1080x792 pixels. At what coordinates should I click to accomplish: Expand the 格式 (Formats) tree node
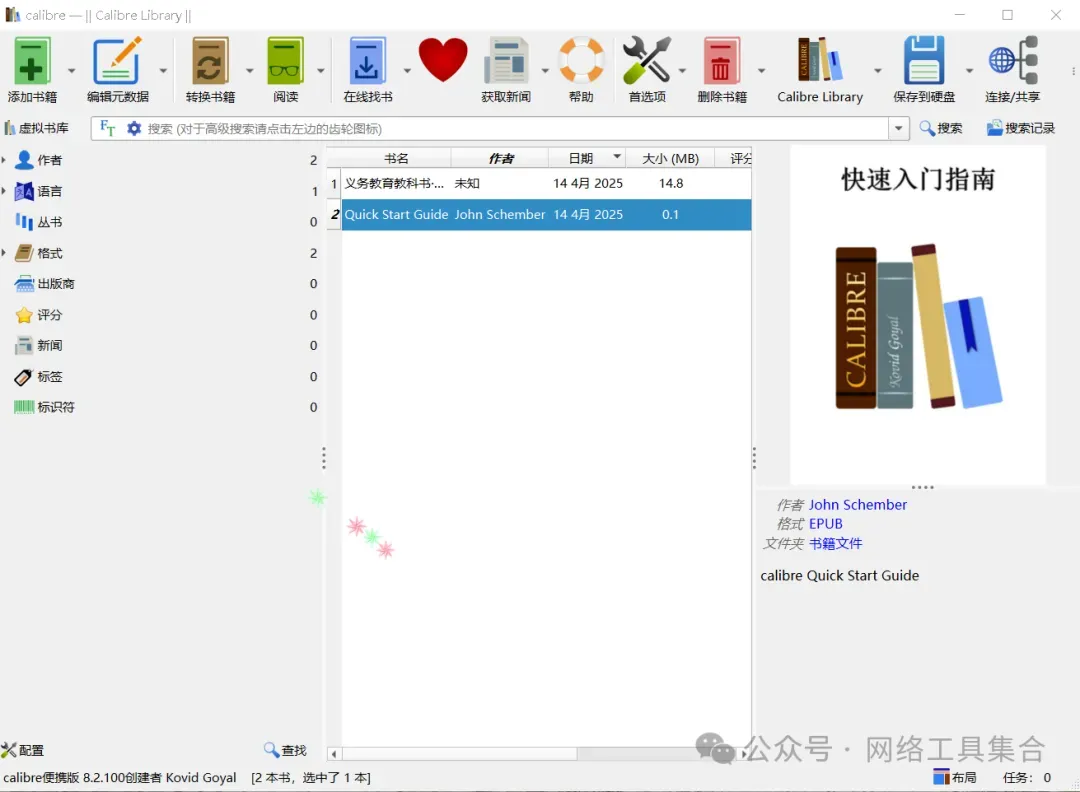[4, 253]
